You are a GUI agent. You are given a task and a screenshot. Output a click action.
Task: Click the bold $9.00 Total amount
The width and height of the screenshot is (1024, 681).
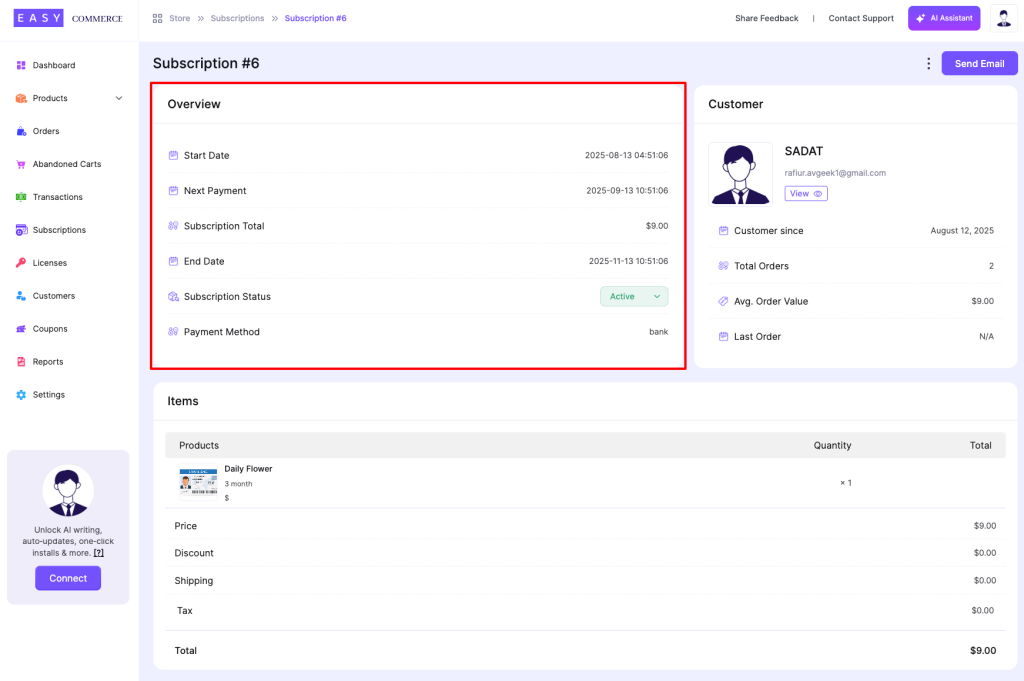[983, 650]
